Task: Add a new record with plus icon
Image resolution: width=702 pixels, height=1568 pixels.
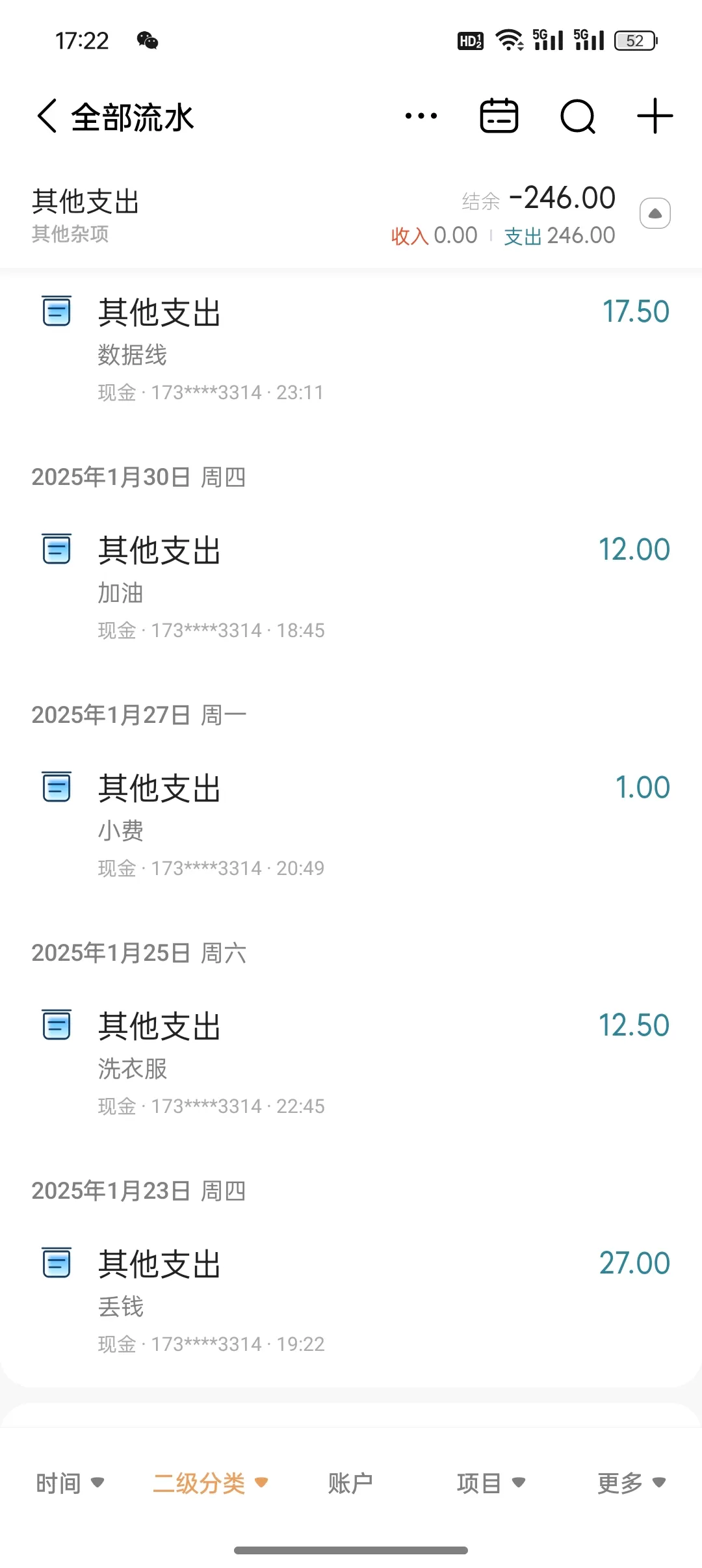Action: pos(655,117)
